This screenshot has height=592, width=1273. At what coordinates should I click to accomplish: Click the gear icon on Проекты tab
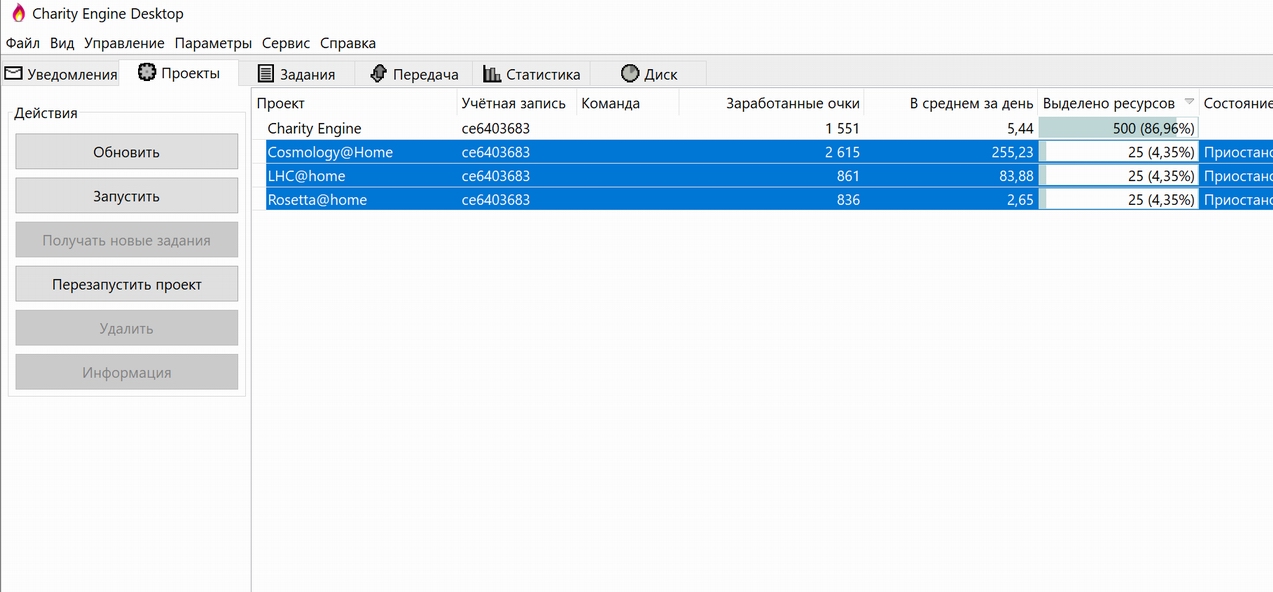pyautogui.click(x=147, y=72)
